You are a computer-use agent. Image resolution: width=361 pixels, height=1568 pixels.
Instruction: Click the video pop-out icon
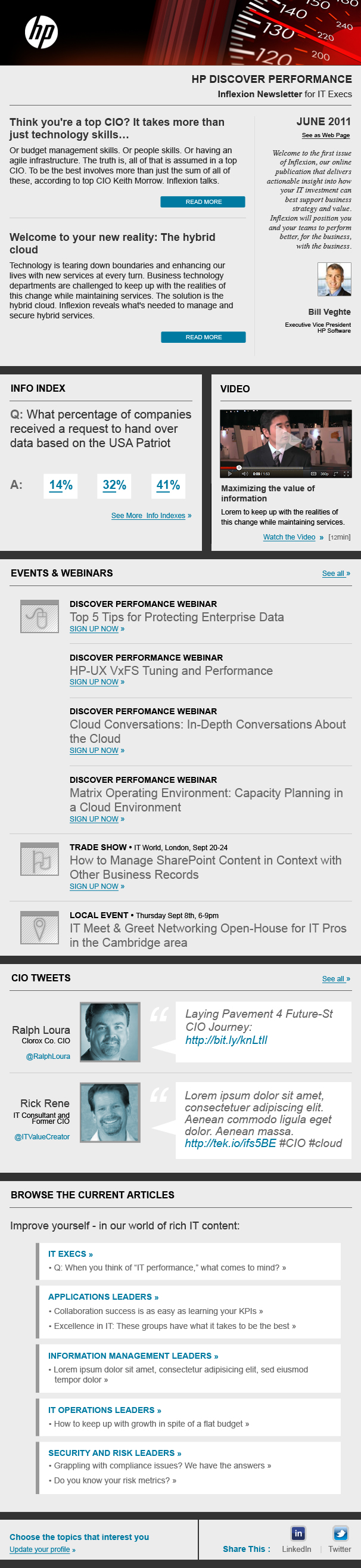tap(336, 473)
